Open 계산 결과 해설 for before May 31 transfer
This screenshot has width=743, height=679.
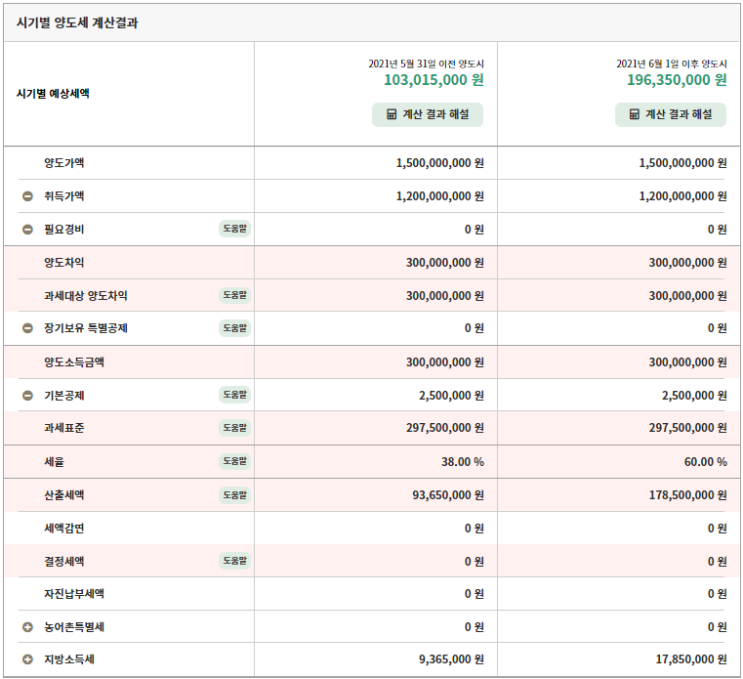tap(427, 115)
